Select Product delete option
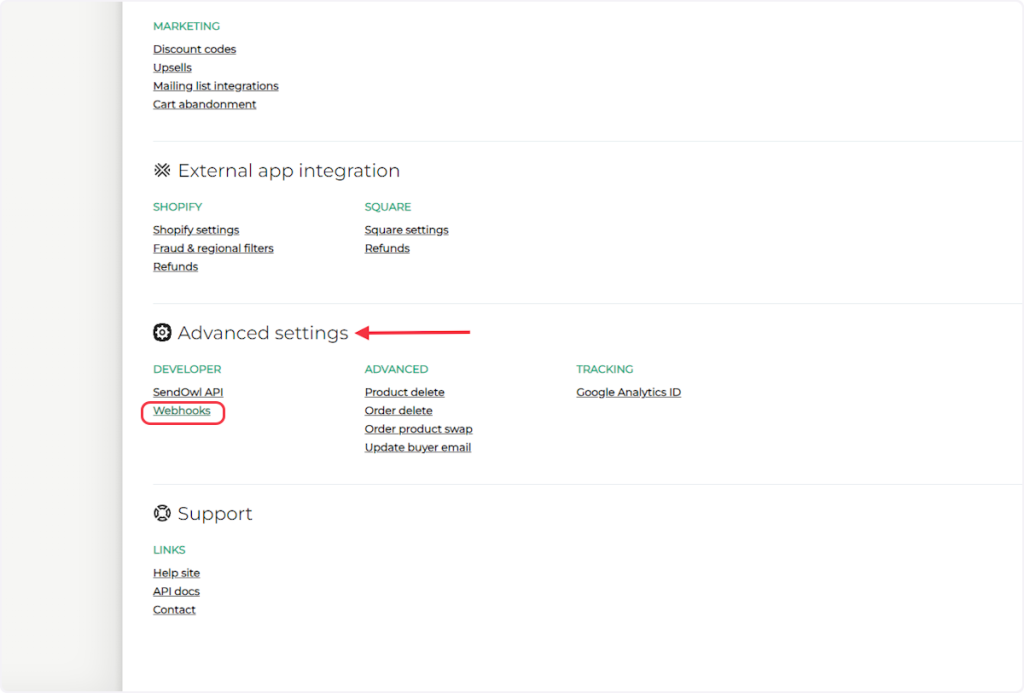 (x=404, y=393)
